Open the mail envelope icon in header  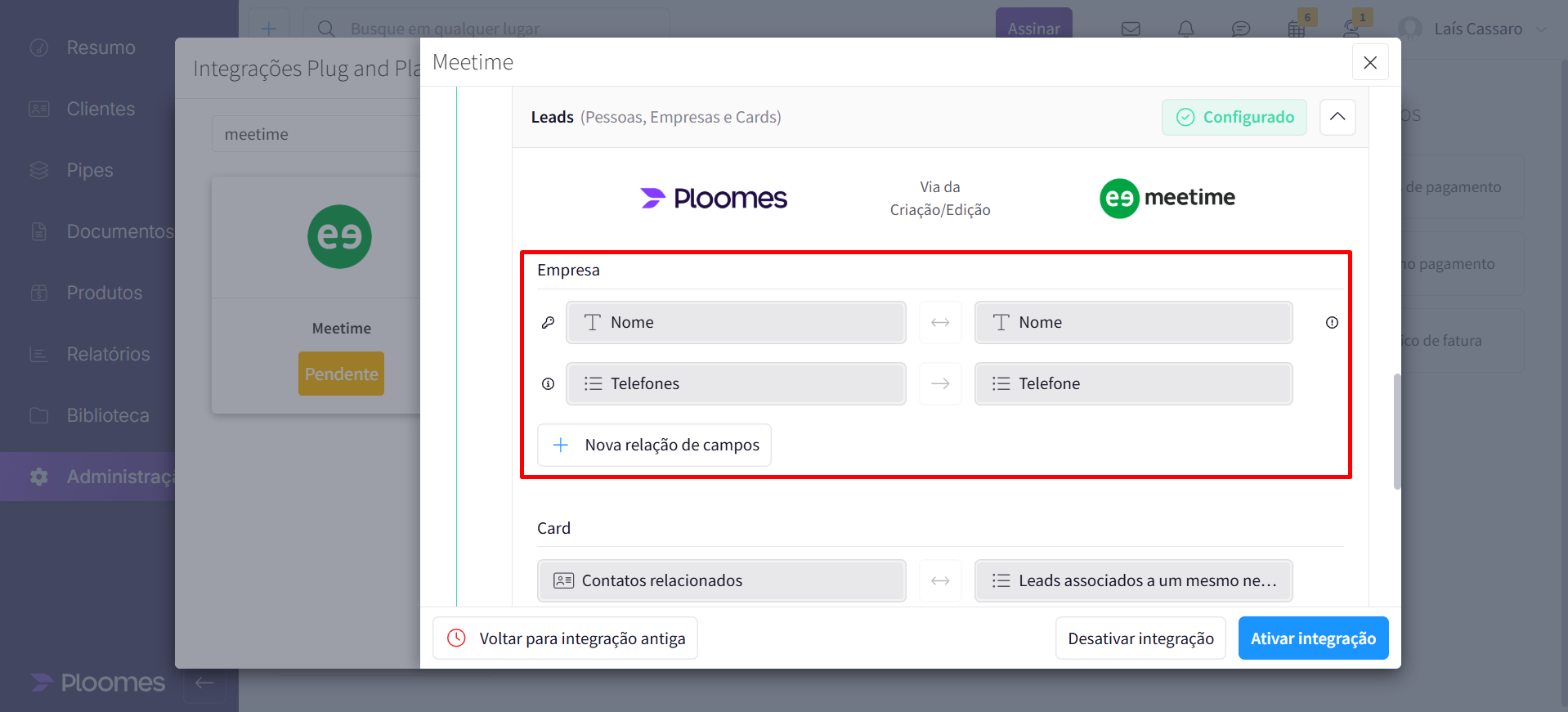[1131, 29]
